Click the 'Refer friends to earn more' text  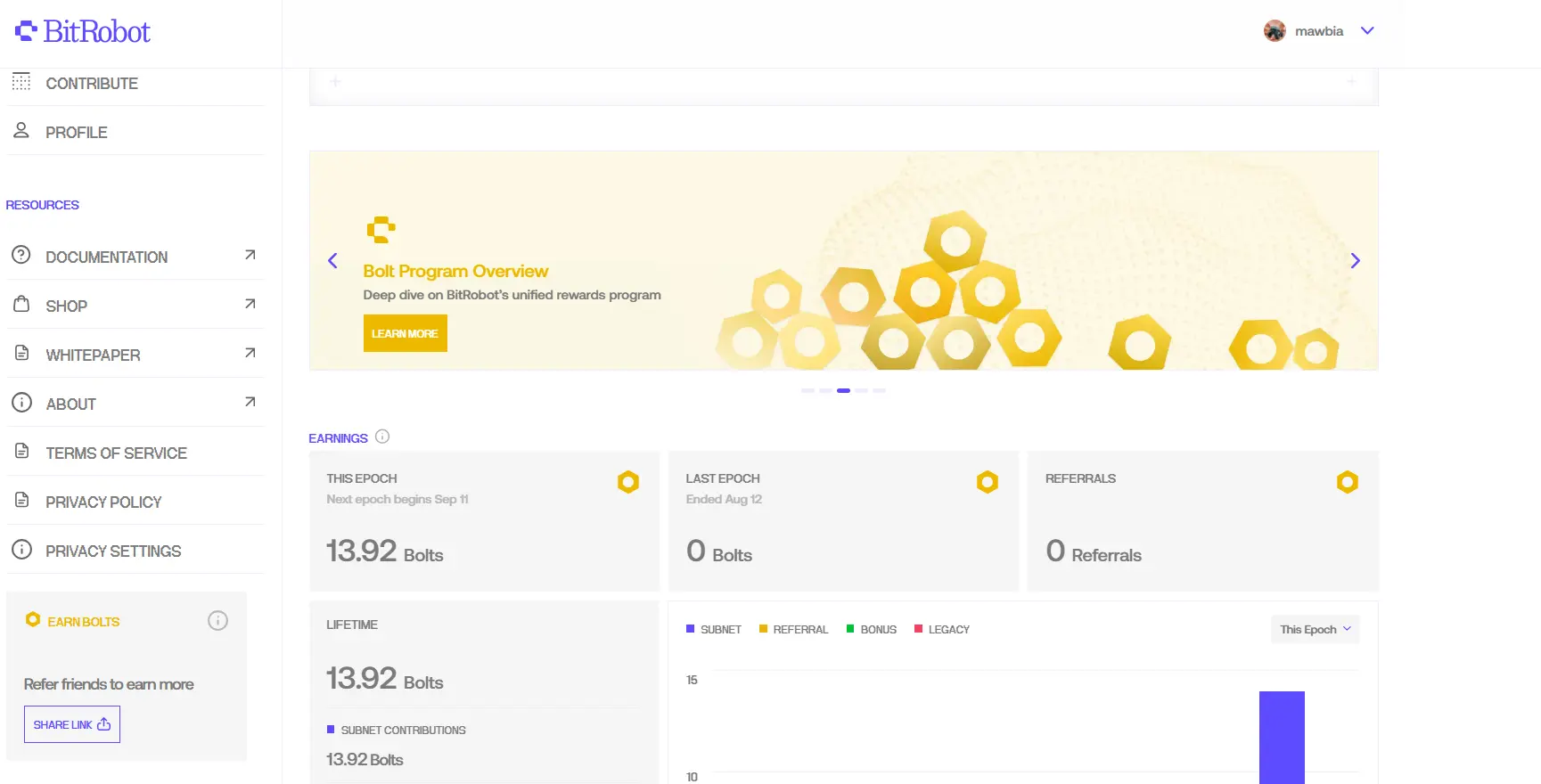pos(109,684)
